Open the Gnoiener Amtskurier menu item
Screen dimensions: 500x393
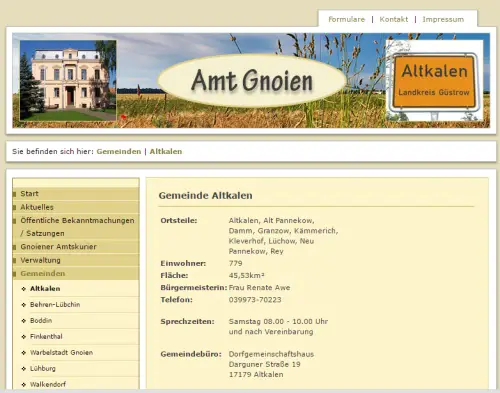(76, 247)
